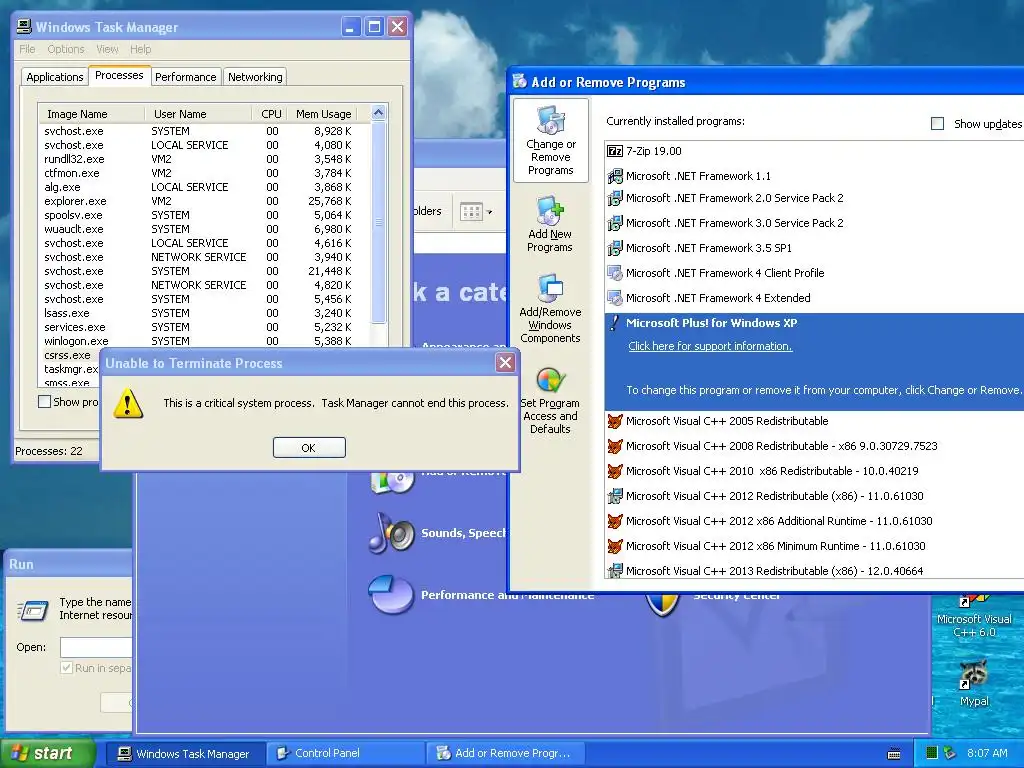Click the Microsoft Plus! for Windows XP icon
The height and width of the screenshot is (768, 1024).
click(x=615, y=323)
